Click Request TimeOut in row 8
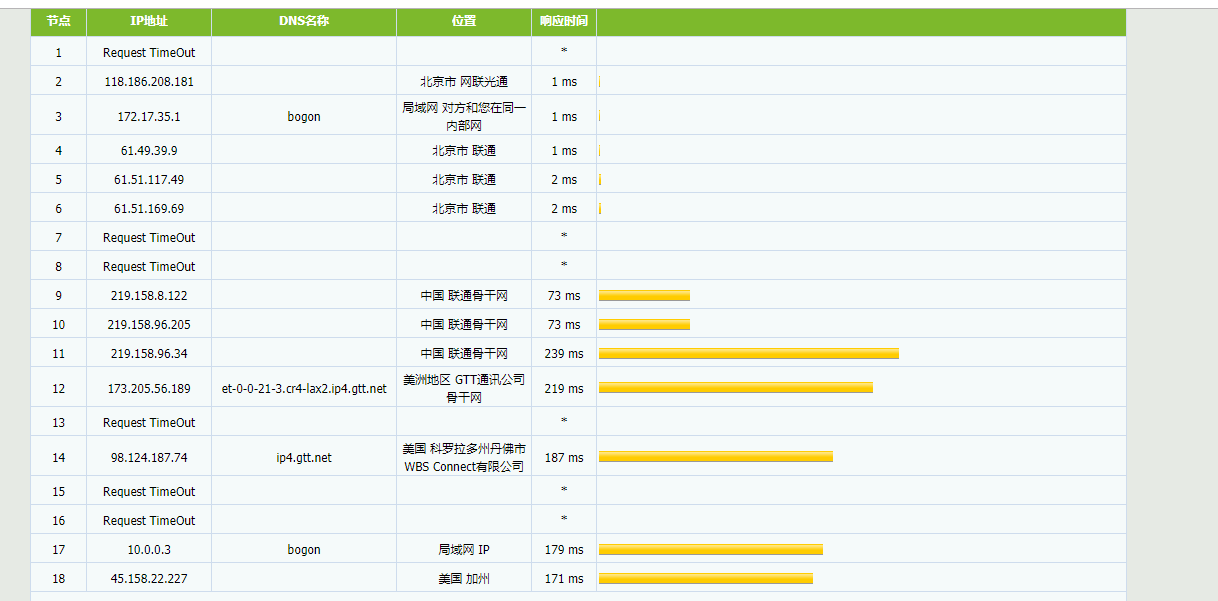The height and width of the screenshot is (601, 1218). (149, 267)
